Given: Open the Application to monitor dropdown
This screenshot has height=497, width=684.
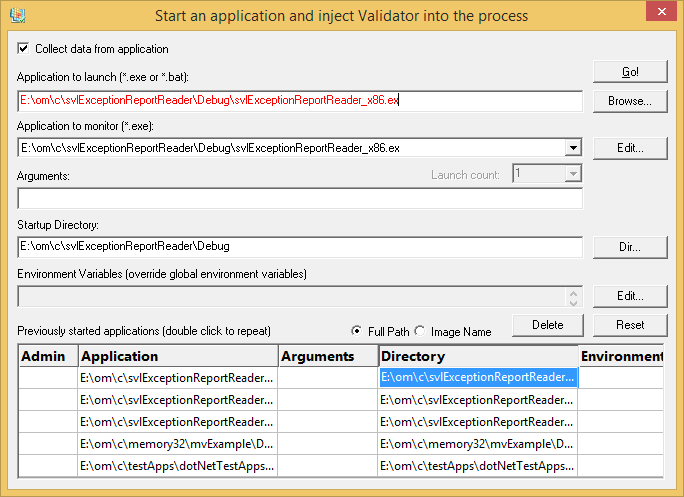Looking at the screenshot, I should tap(573, 148).
